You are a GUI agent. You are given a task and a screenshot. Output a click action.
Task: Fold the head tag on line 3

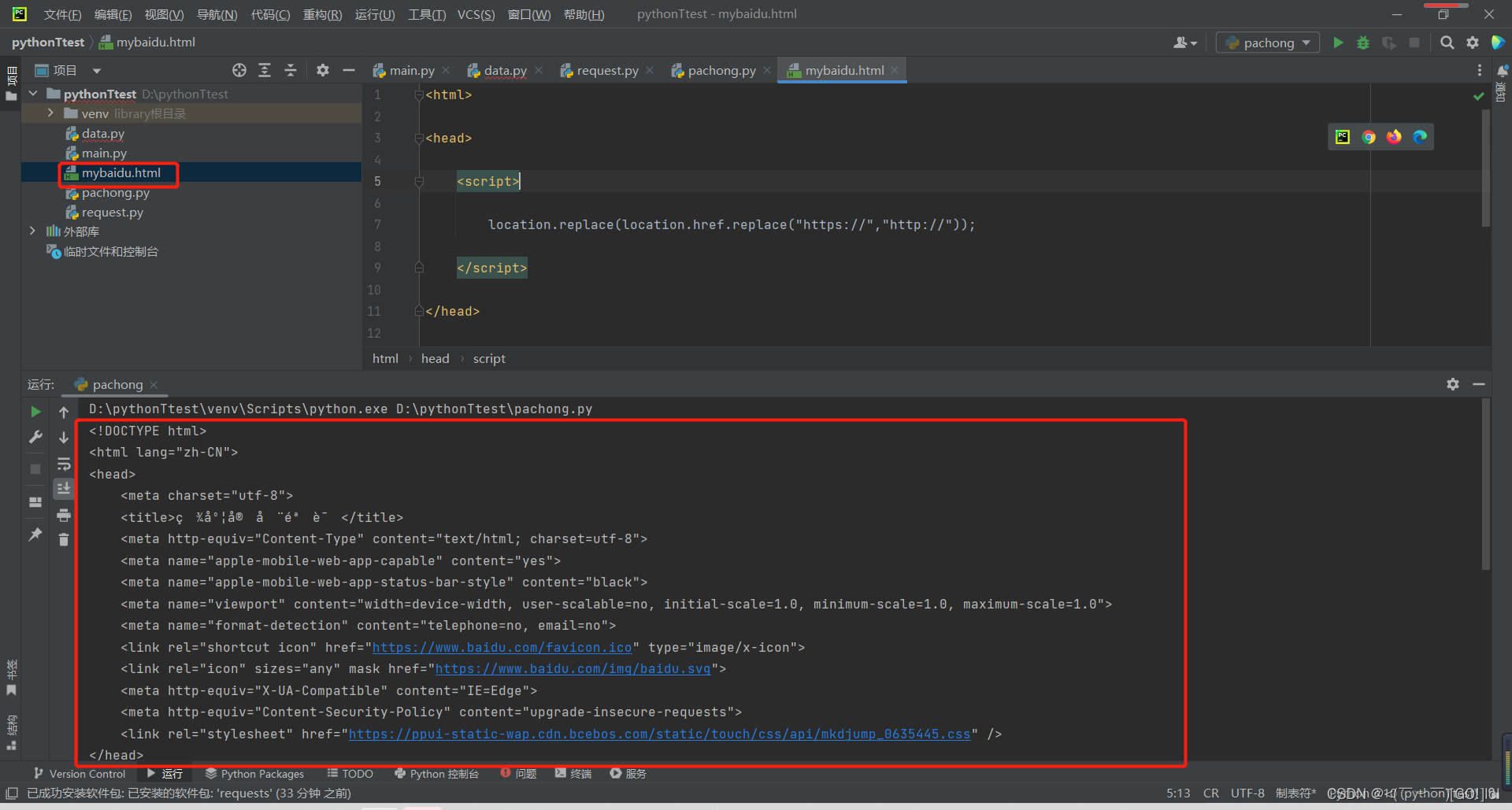419,139
